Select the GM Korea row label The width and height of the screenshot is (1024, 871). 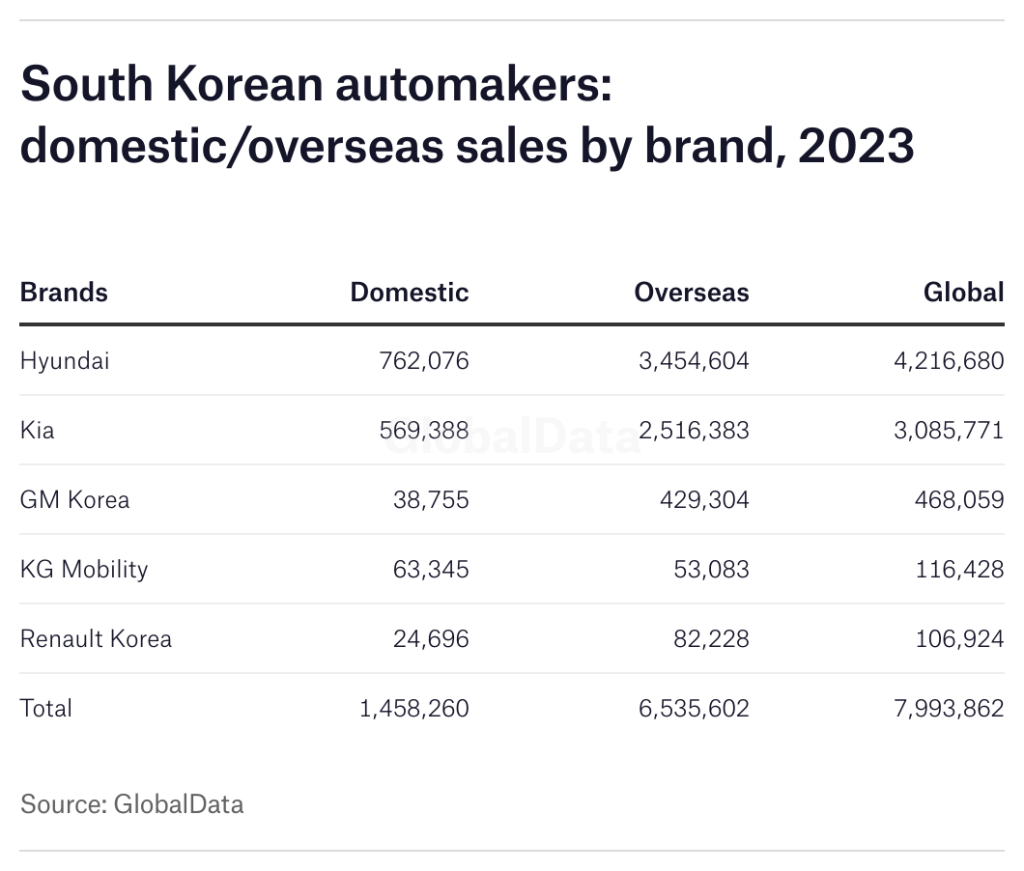[75, 499]
